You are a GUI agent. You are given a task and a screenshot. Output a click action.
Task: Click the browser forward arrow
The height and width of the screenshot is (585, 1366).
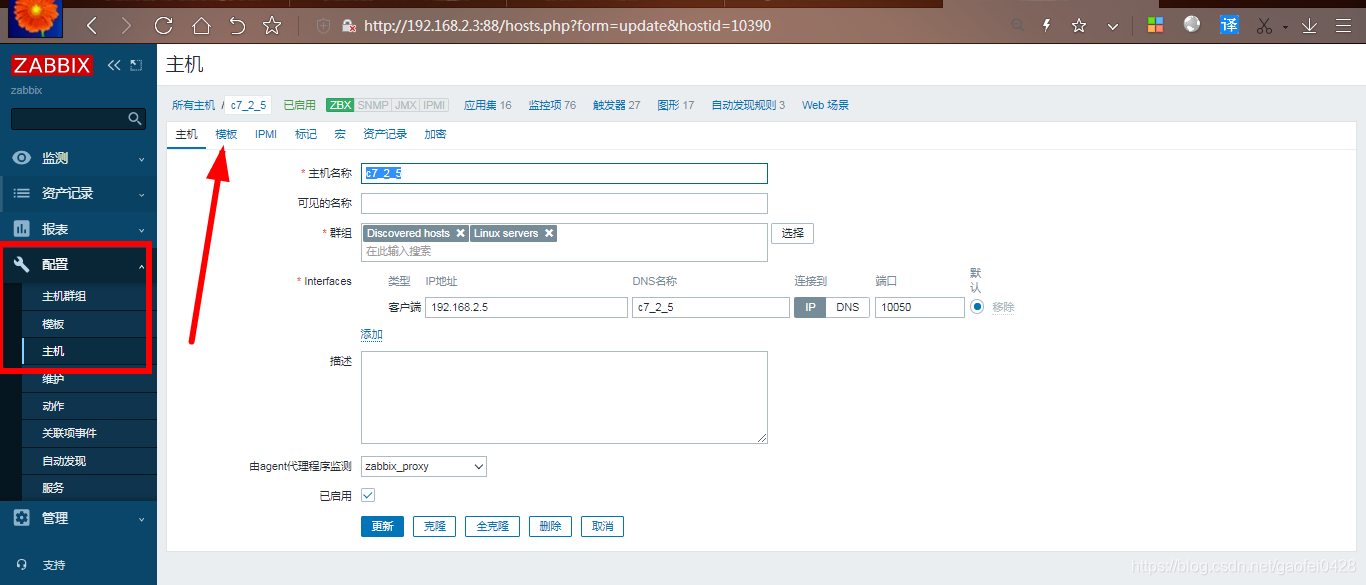[x=125, y=25]
